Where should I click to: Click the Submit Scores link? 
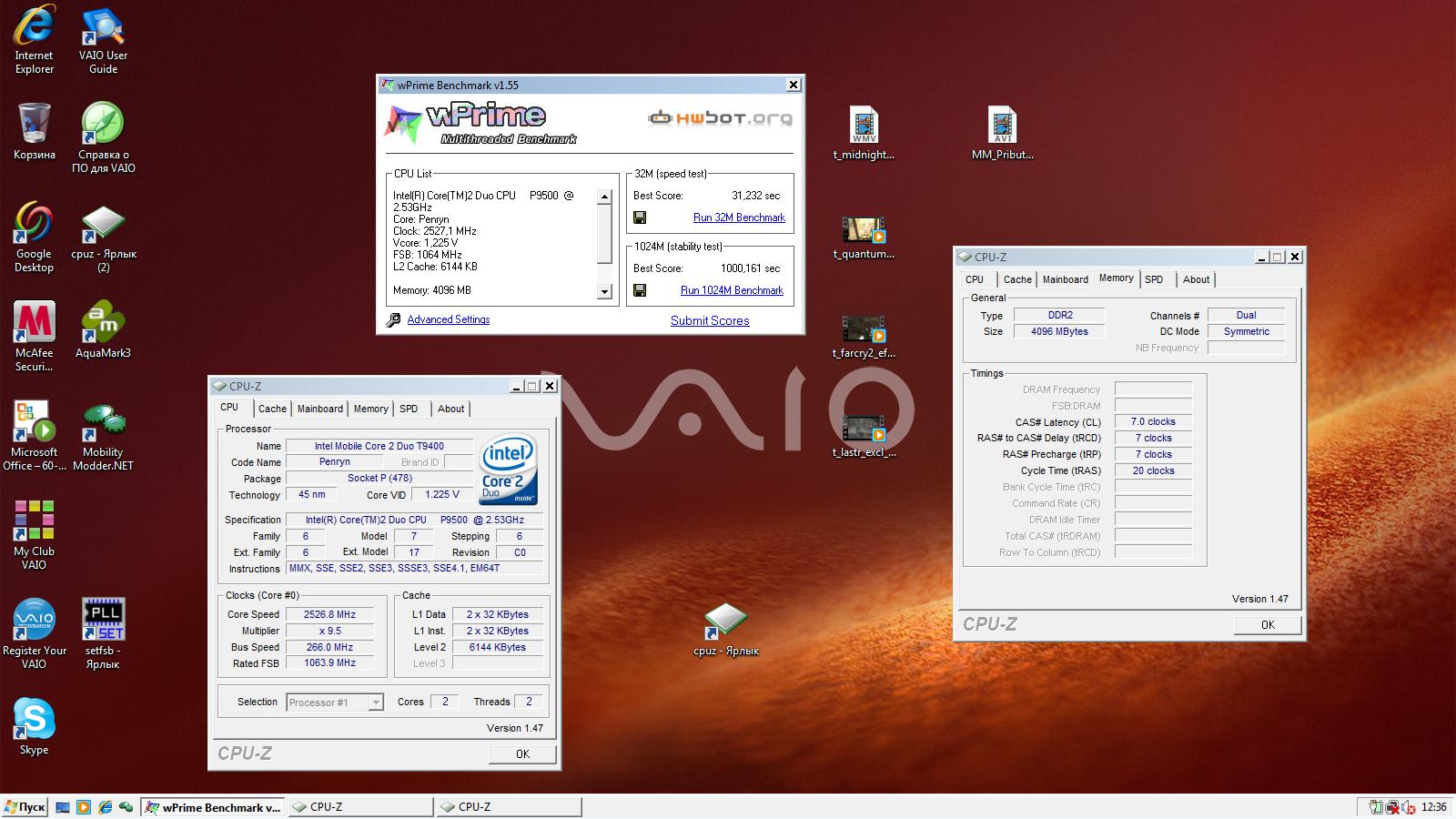[710, 320]
